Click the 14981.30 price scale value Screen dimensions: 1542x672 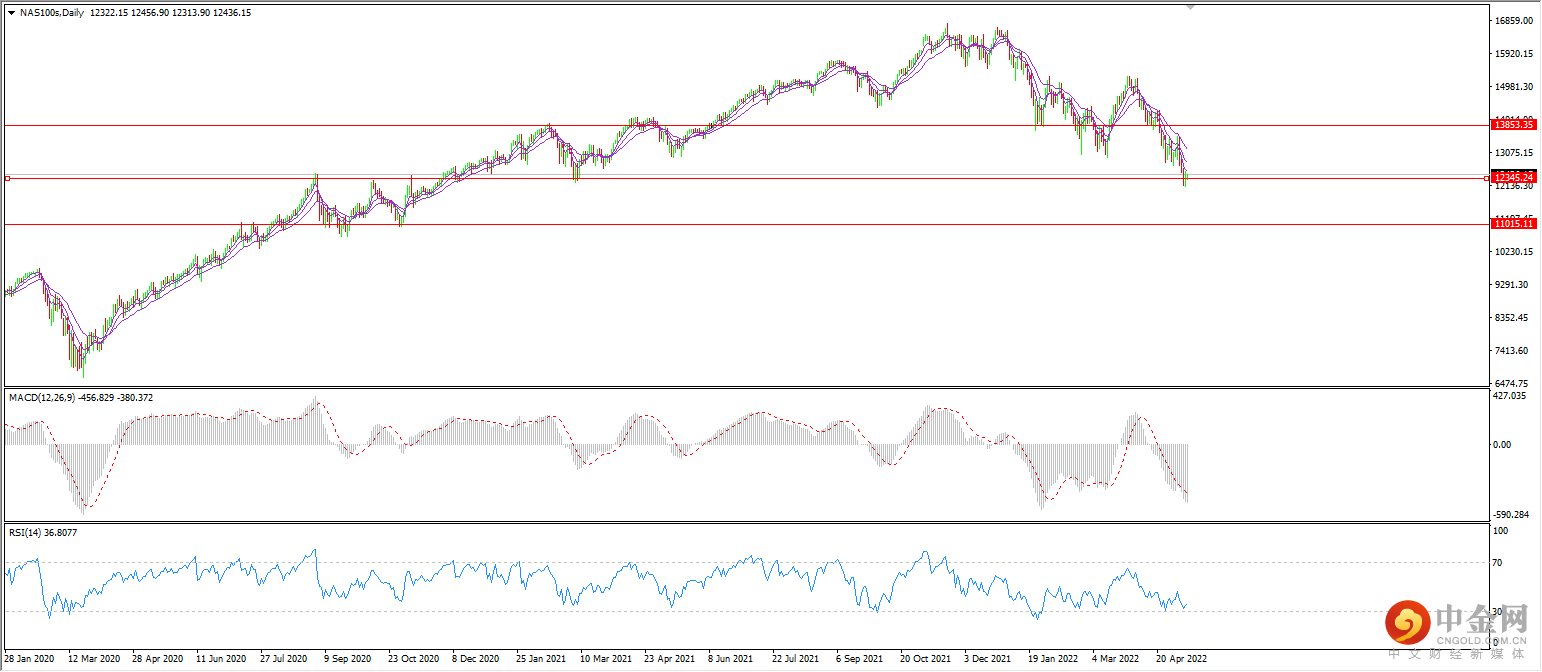click(x=1513, y=87)
